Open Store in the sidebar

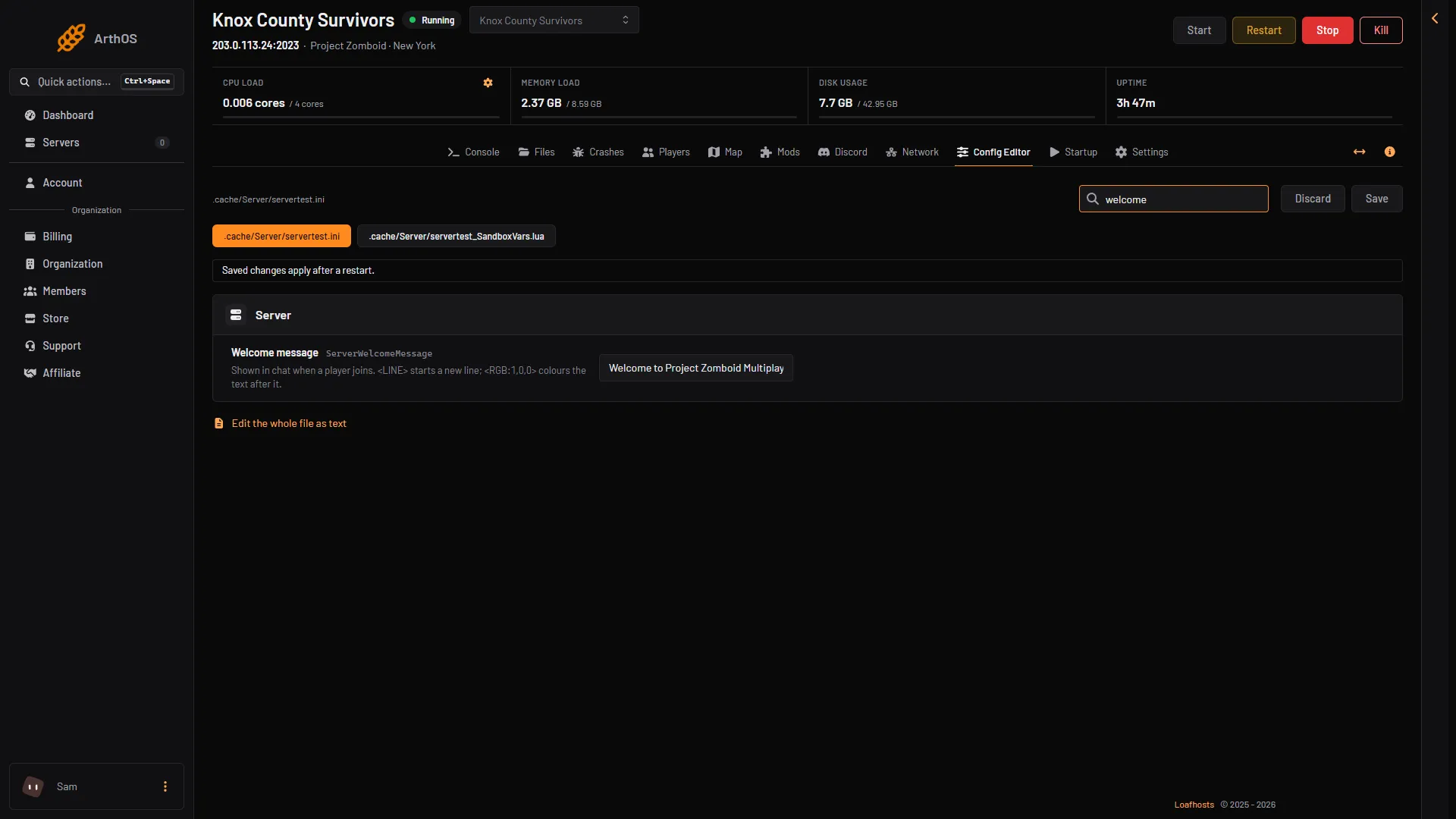coord(96,318)
